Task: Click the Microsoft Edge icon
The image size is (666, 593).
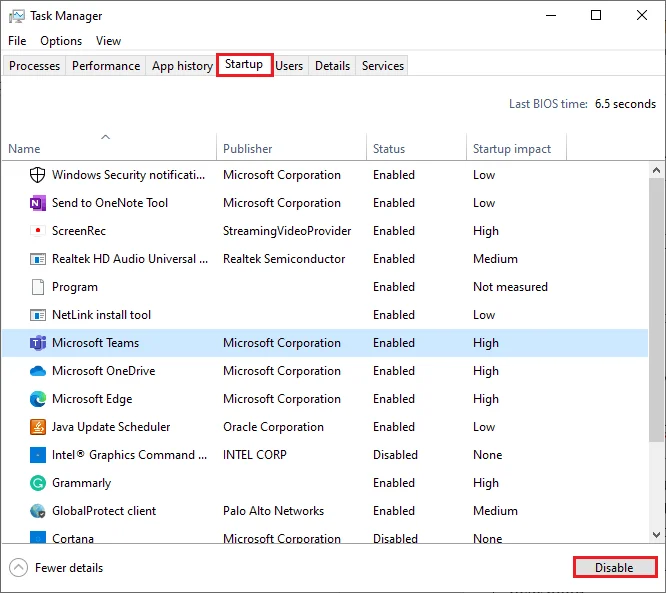Action: tap(37, 399)
